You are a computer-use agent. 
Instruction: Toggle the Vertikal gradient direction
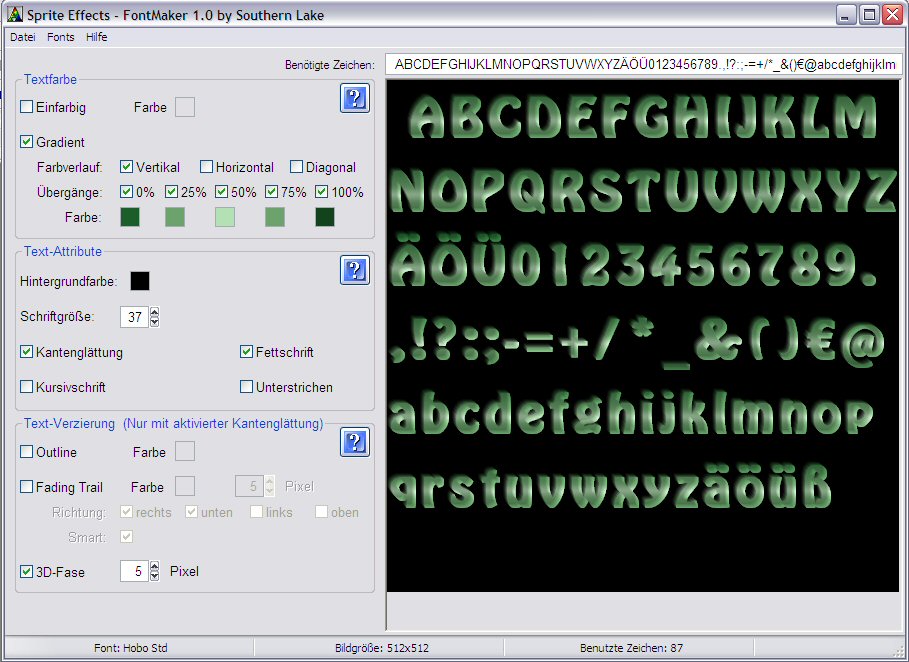(x=126, y=167)
